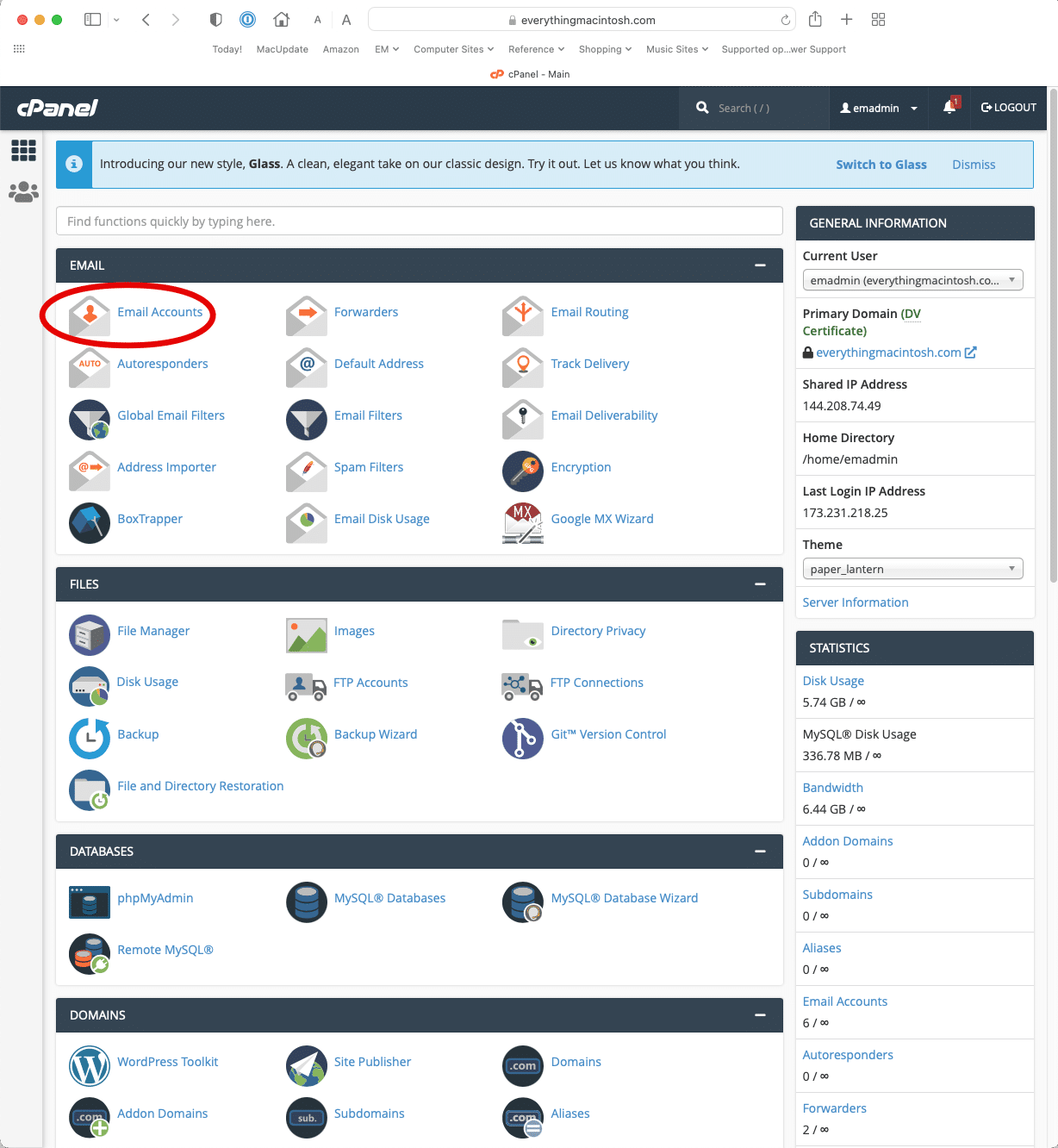Click the Git Version Control icon

(x=523, y=738)
